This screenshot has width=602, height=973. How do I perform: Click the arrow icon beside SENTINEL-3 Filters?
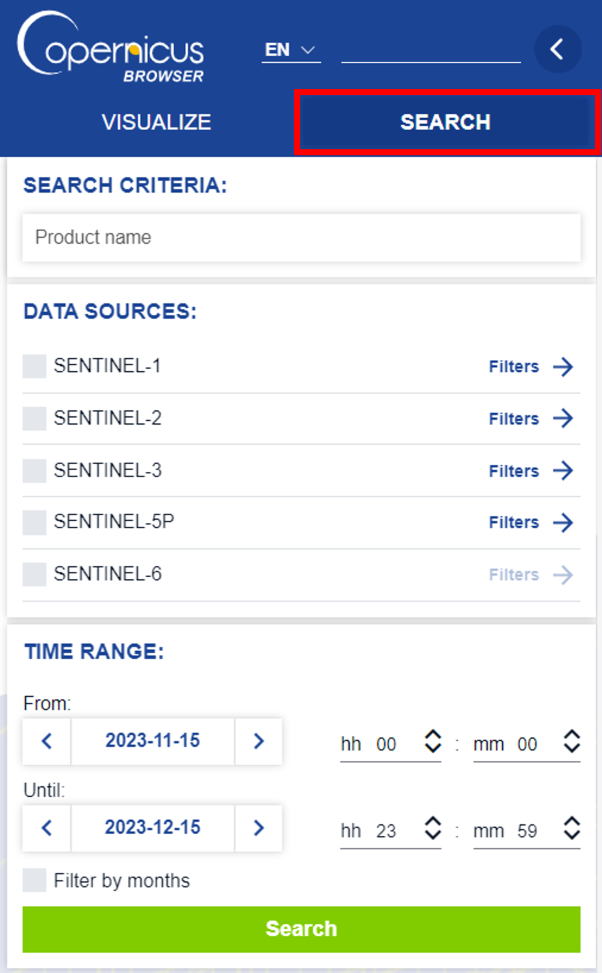(563, 470)
